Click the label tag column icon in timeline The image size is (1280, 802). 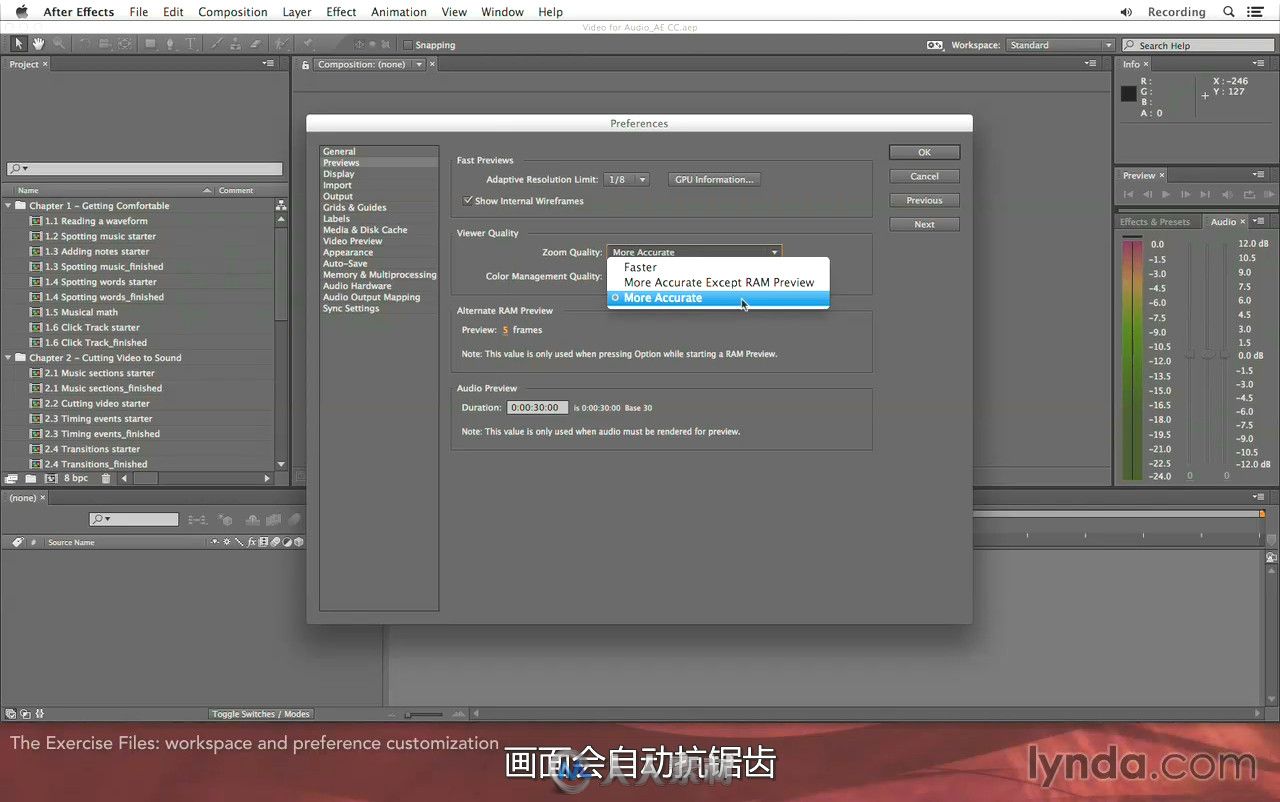click(18, 542)
